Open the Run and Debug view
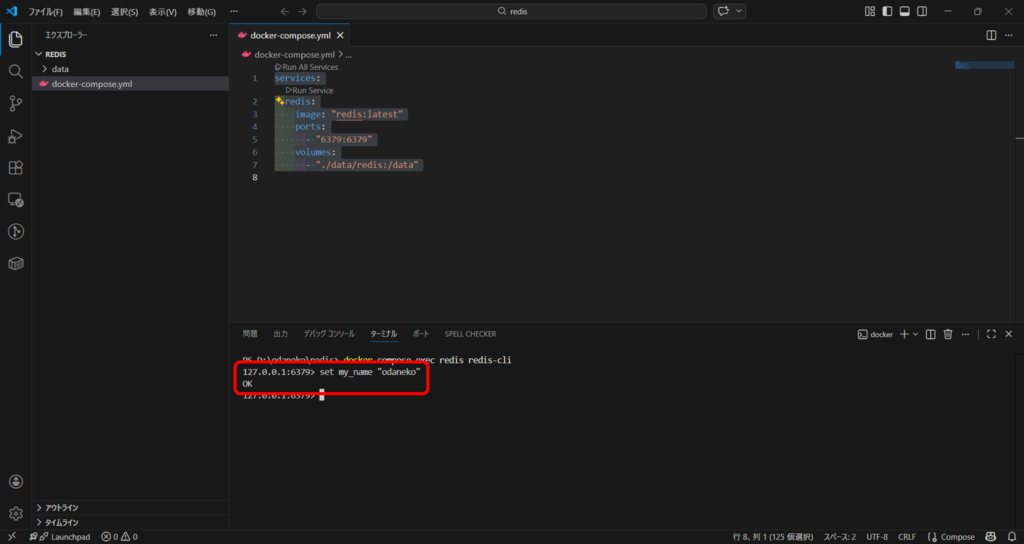This screenshot has height=544, width=1024. [x=16, y=136]
